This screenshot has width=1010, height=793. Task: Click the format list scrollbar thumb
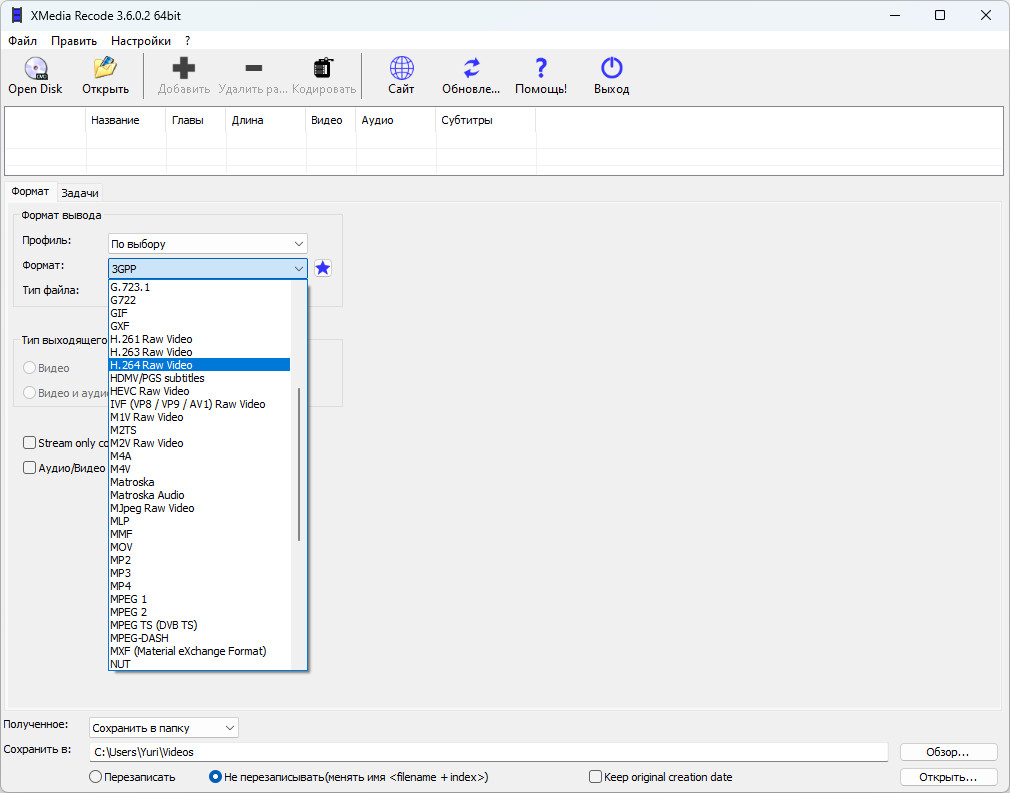[x=300, y=464]
